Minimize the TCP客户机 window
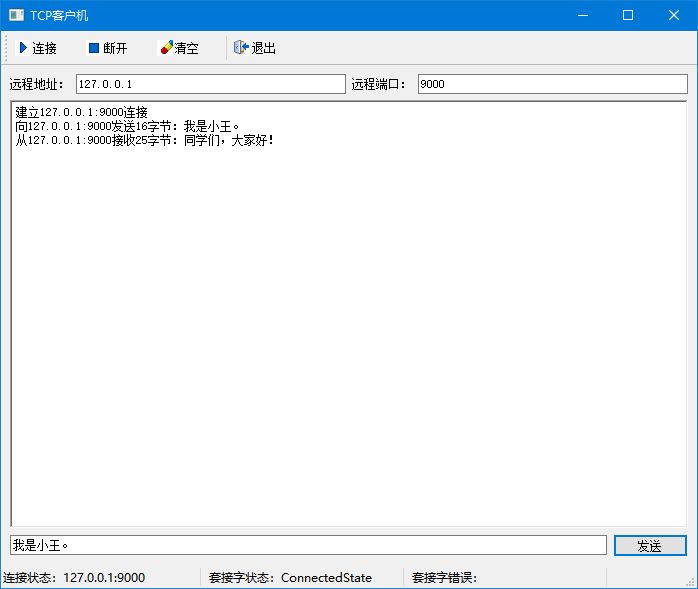698x589 pixels. 583,15
